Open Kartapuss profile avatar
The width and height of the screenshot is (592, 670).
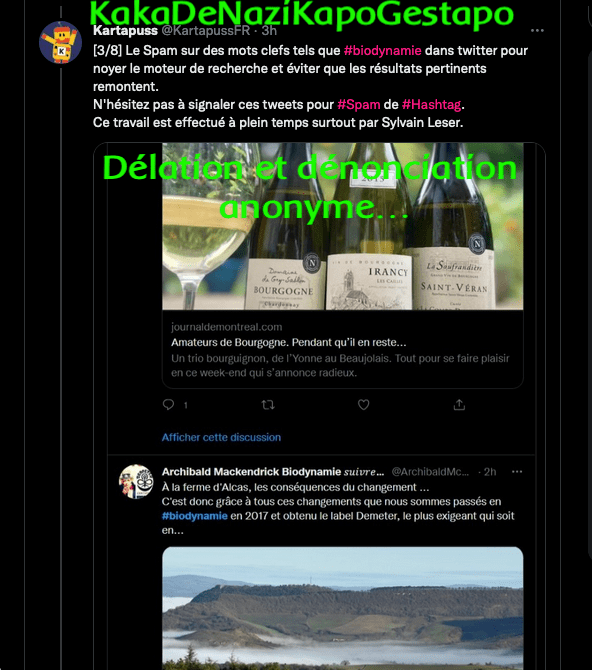60,42
